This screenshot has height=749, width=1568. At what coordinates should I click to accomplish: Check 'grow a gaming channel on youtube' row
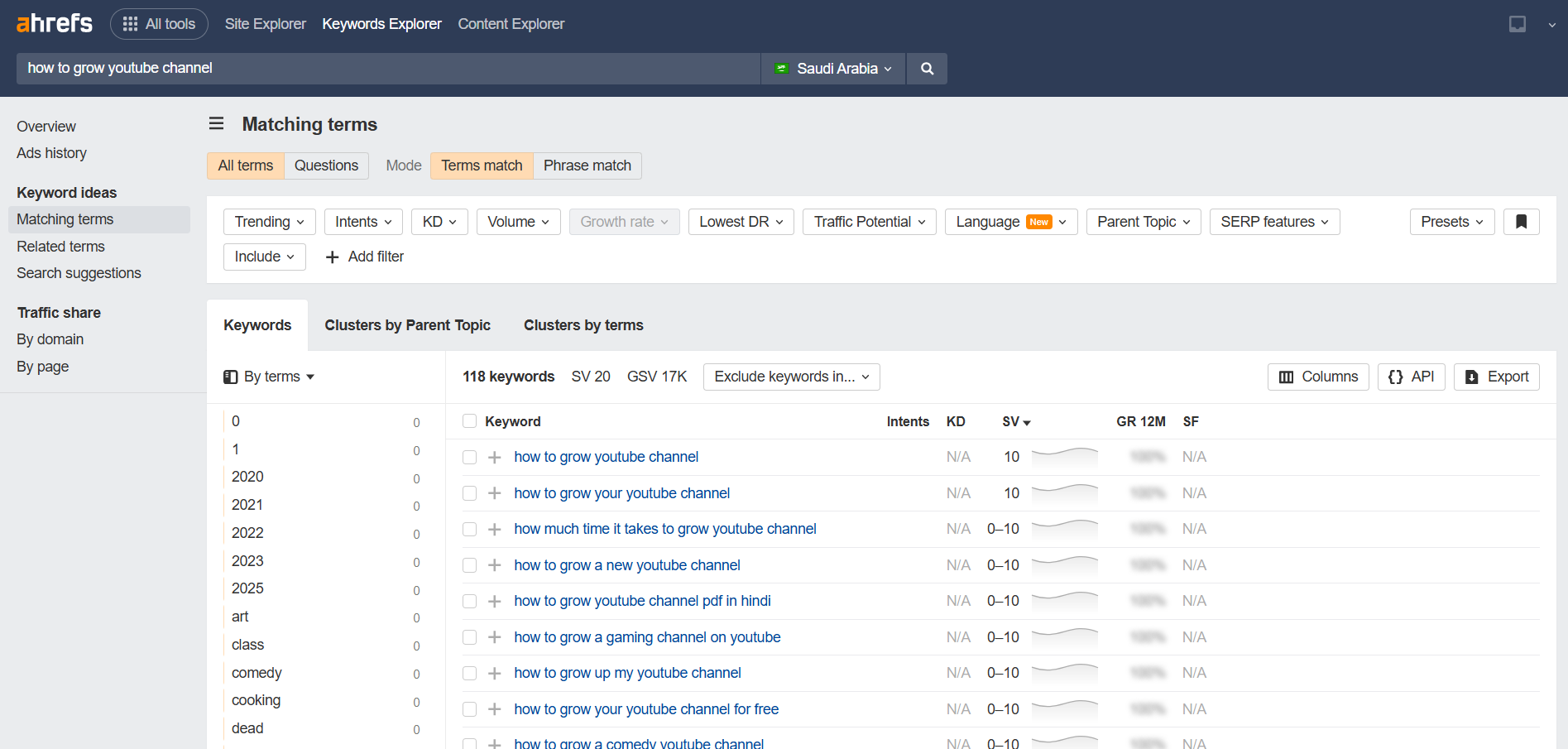[469, 637]
